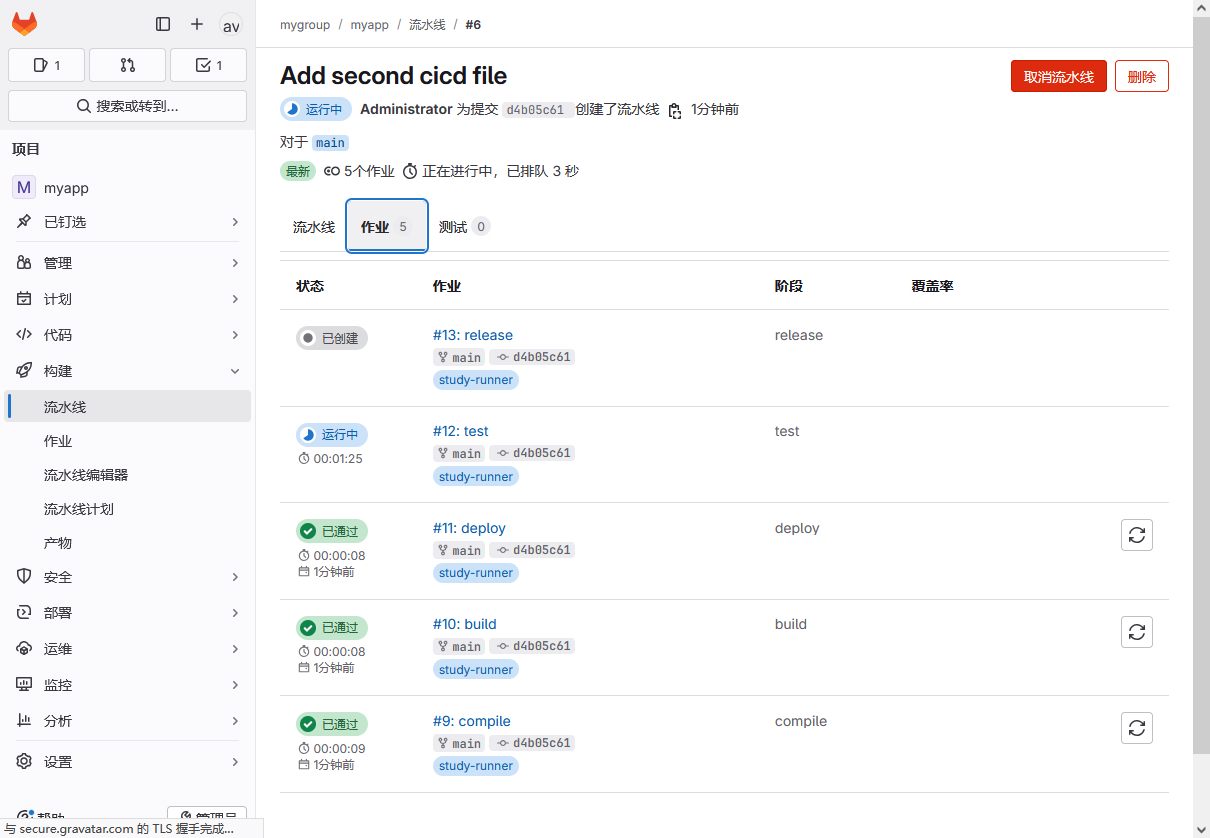Click the plus create-new icon
1210x838 pixels.
click(x=197, y=24)
